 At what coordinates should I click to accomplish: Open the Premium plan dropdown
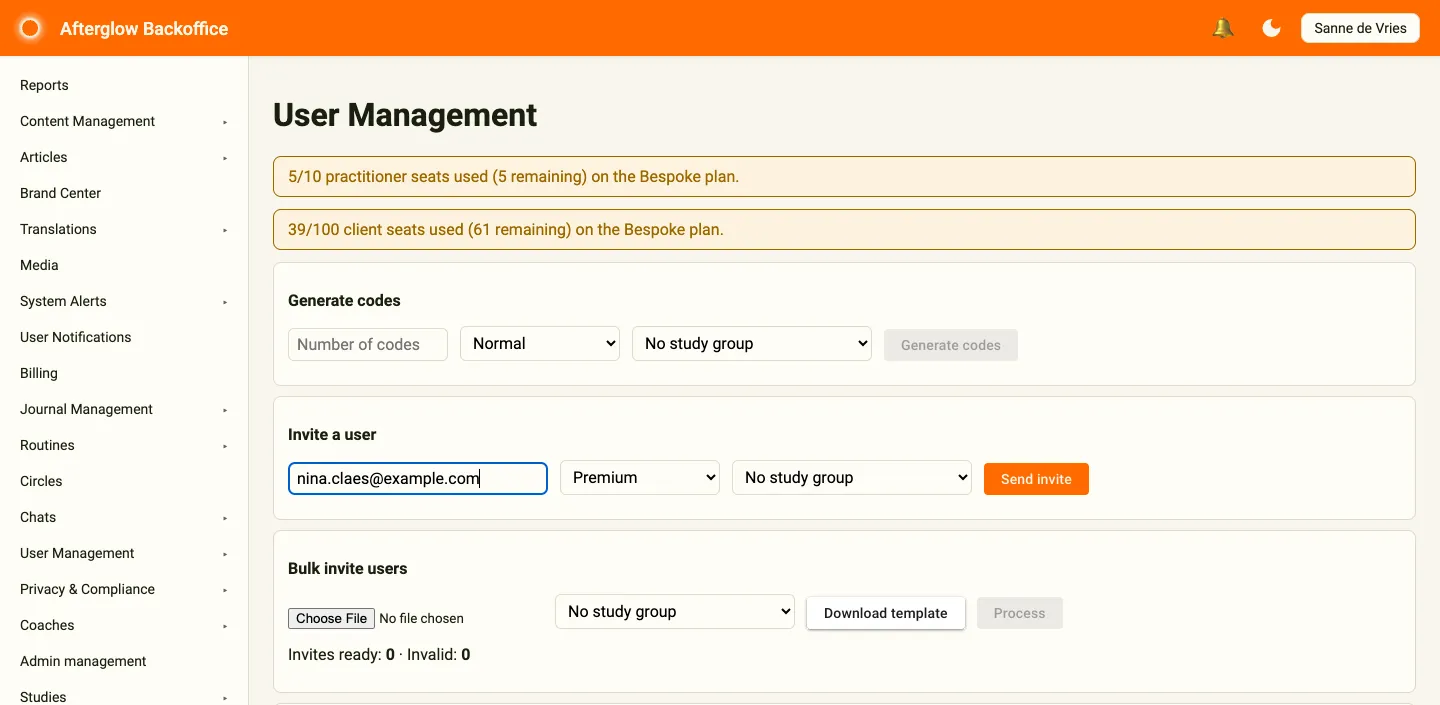tap(640, 478)
